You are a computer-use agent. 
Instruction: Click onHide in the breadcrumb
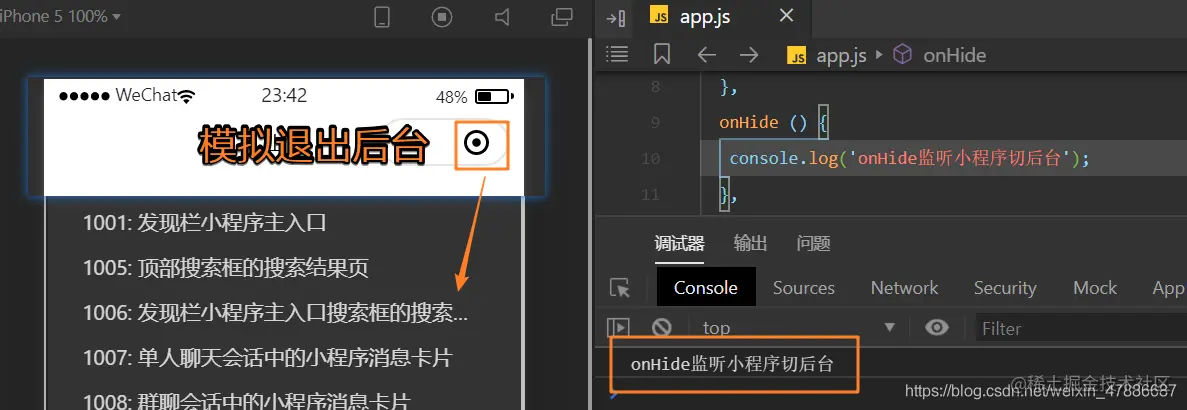point(955,55)
